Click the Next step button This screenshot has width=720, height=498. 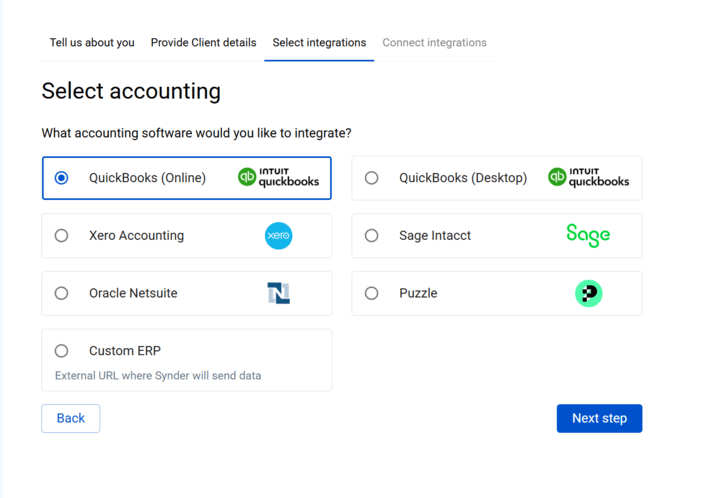pos(599,418)
